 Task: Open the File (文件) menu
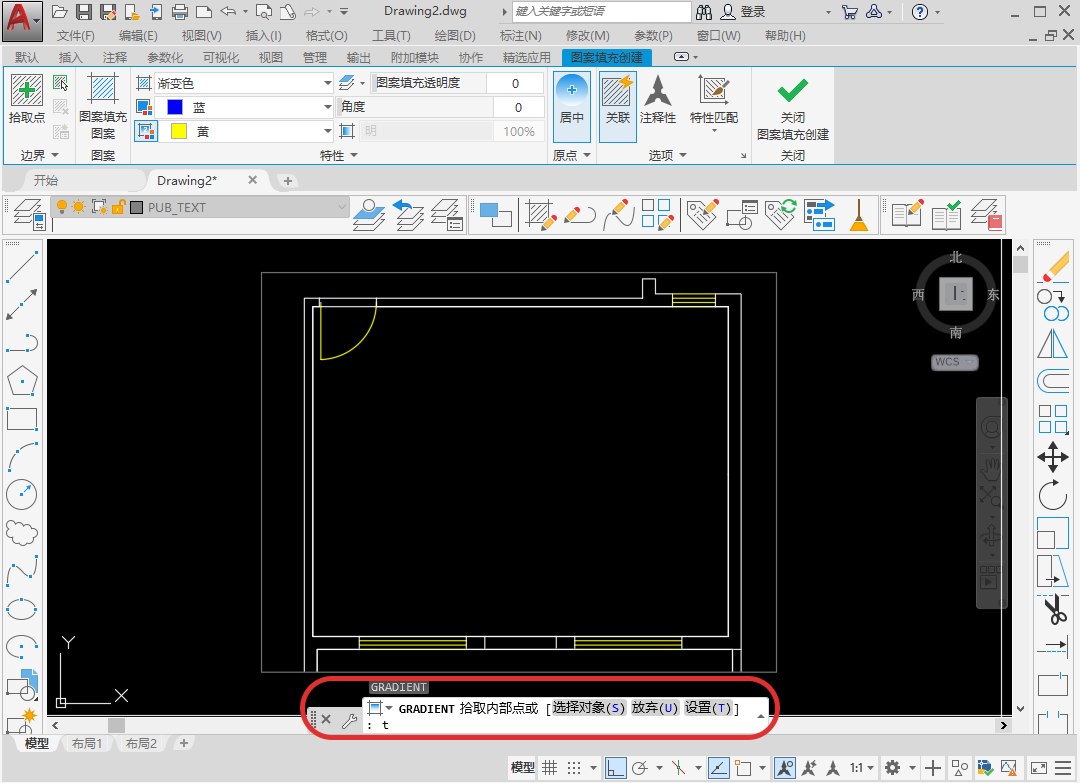coord(75,36)
